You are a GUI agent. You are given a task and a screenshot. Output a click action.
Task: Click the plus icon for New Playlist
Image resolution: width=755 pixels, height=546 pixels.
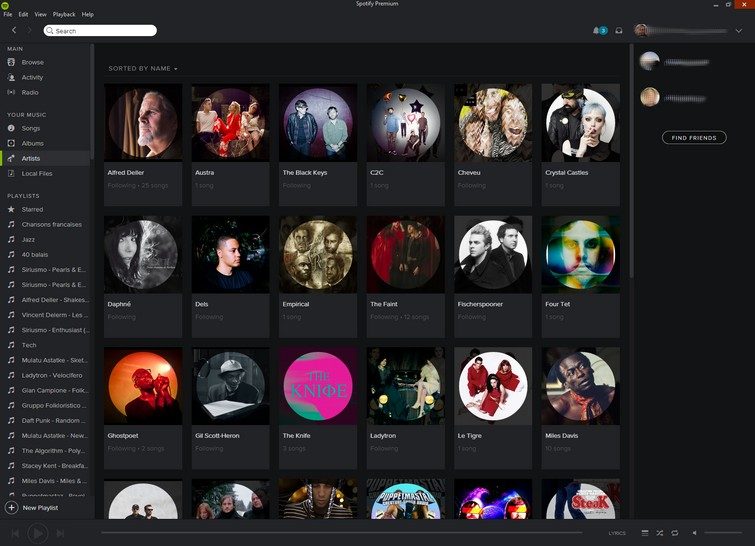pyautogui.click(x=12, y=507)
